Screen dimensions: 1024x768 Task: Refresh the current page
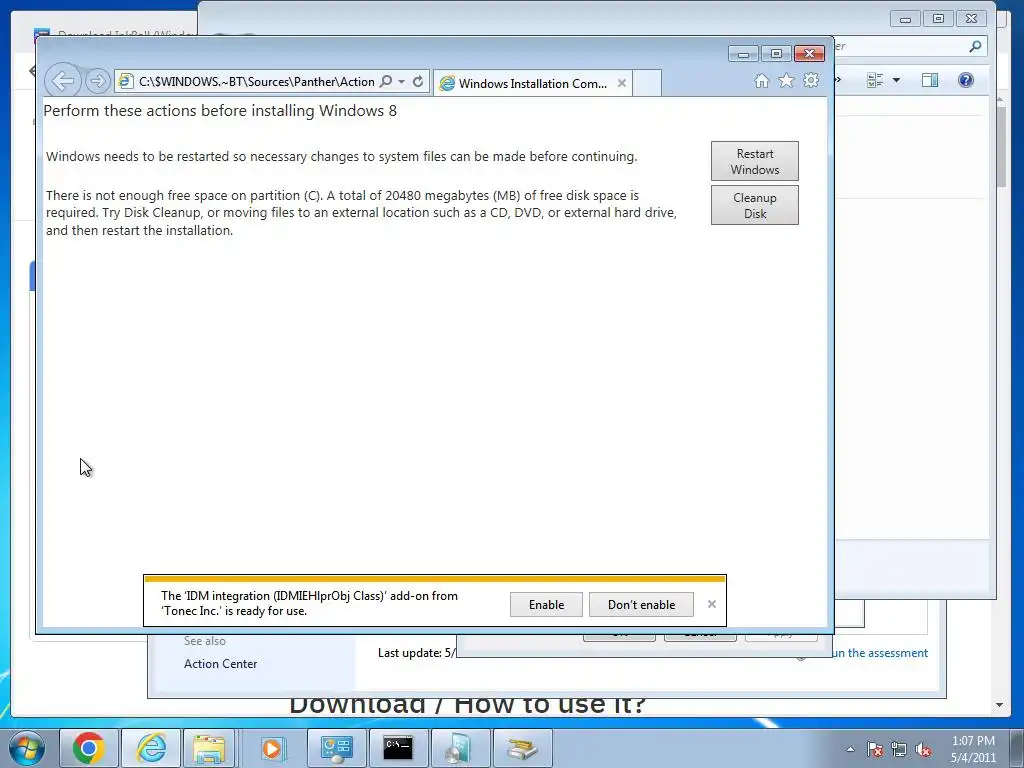point(418,82)
